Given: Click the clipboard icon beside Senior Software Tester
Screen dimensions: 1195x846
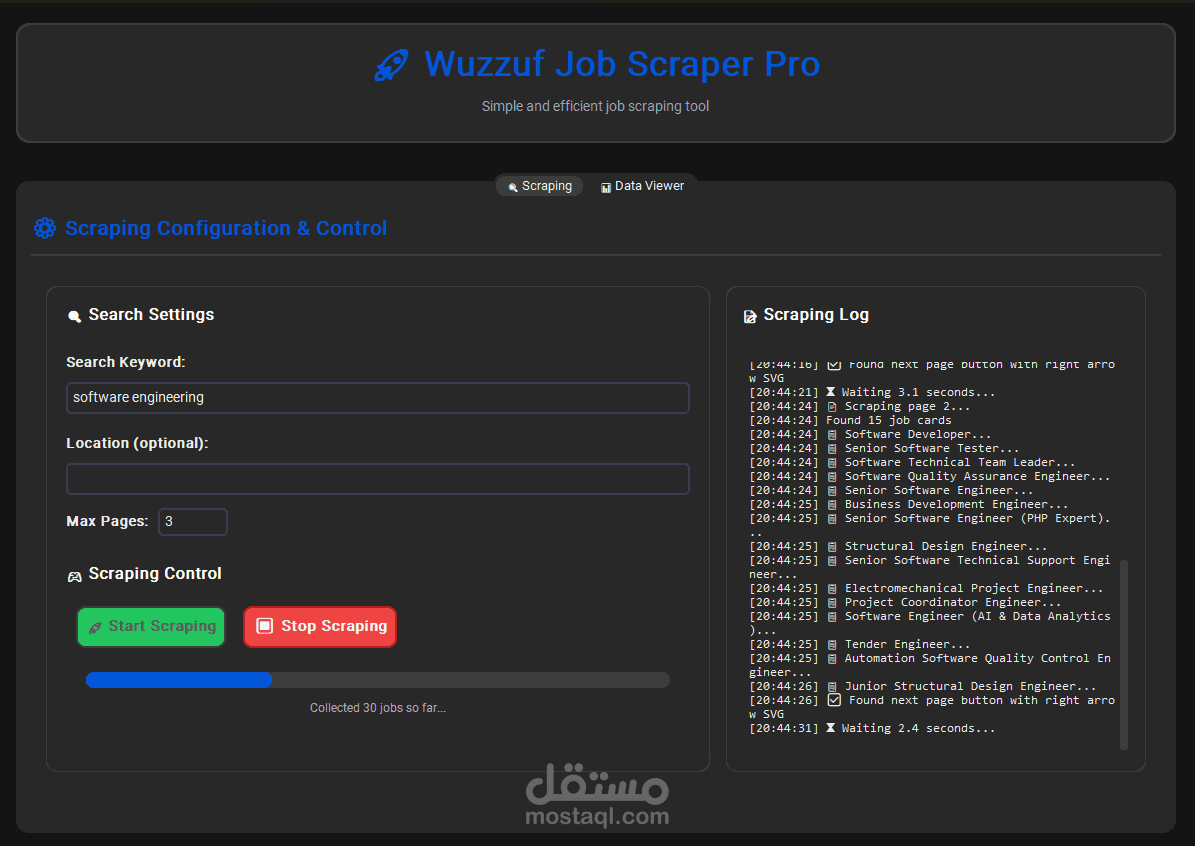Looking at the screenshot, I should point(831,448).
